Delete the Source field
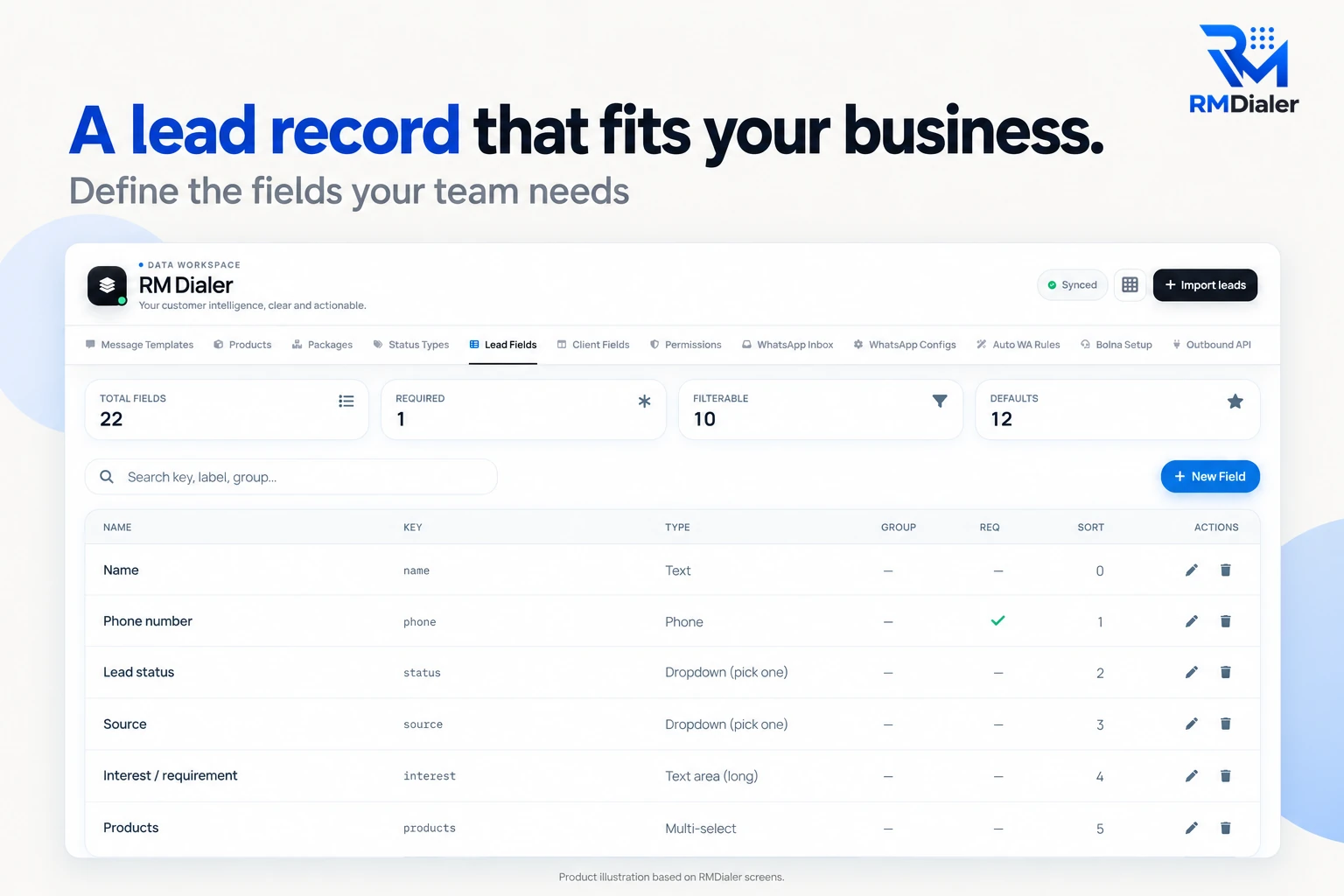The image size is (1344, 896). point(1225,724)
